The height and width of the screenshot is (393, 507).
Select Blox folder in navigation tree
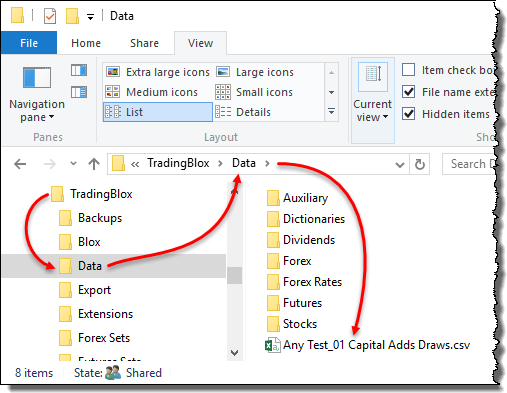pyautogui.click(x=80, y=242)
